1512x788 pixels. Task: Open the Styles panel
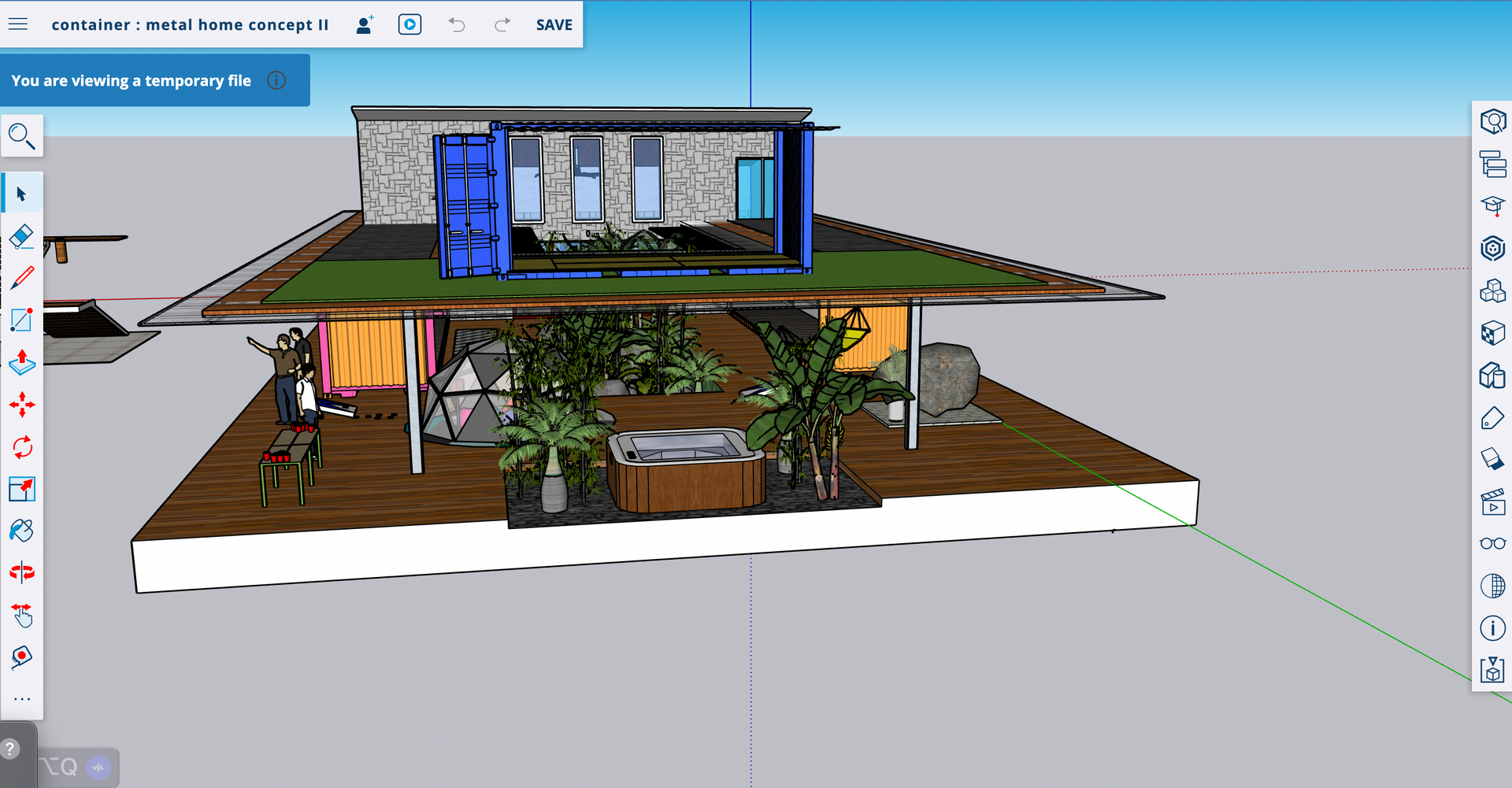pos(1492,376)
